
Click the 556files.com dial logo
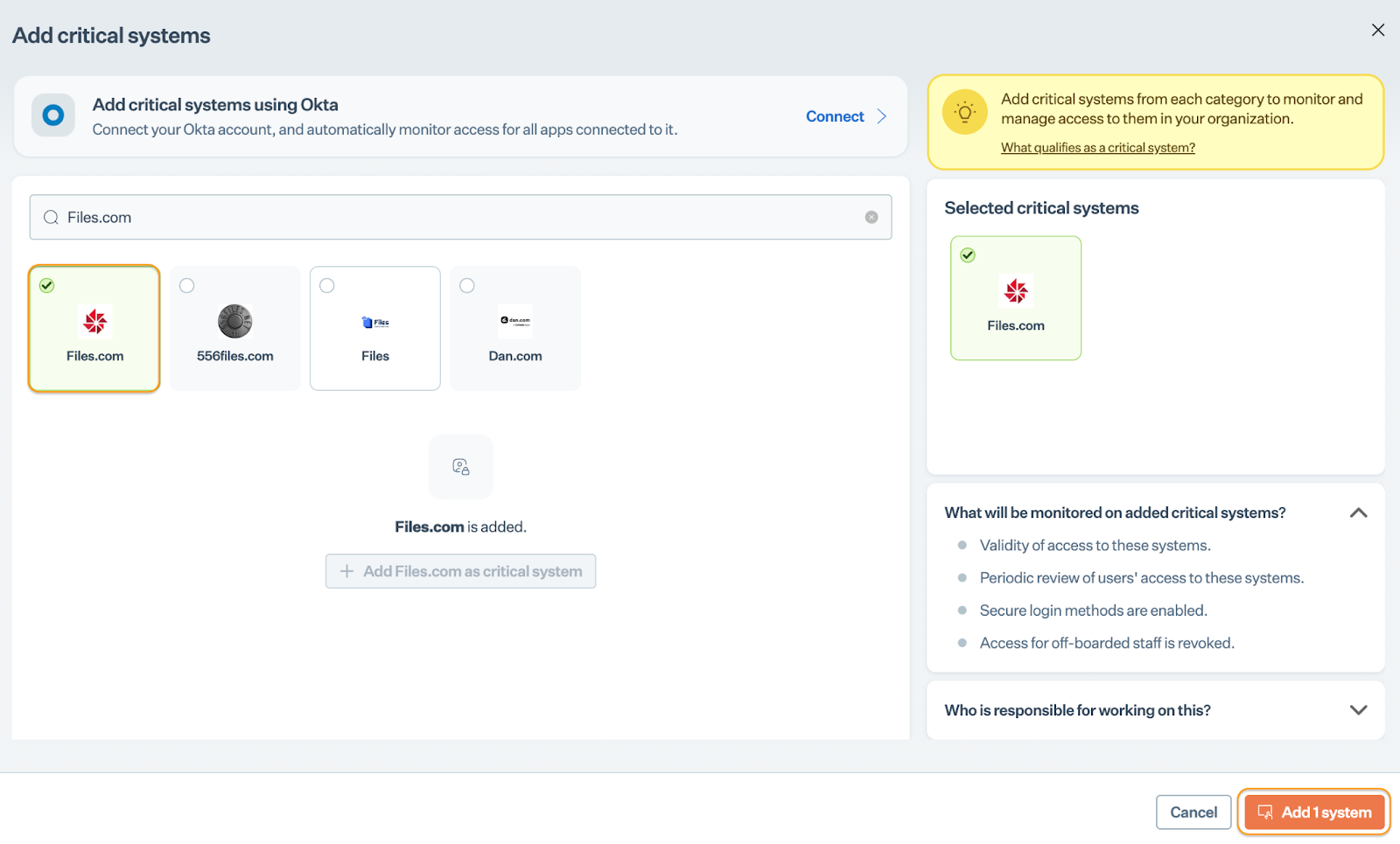[x=235, y=322]
